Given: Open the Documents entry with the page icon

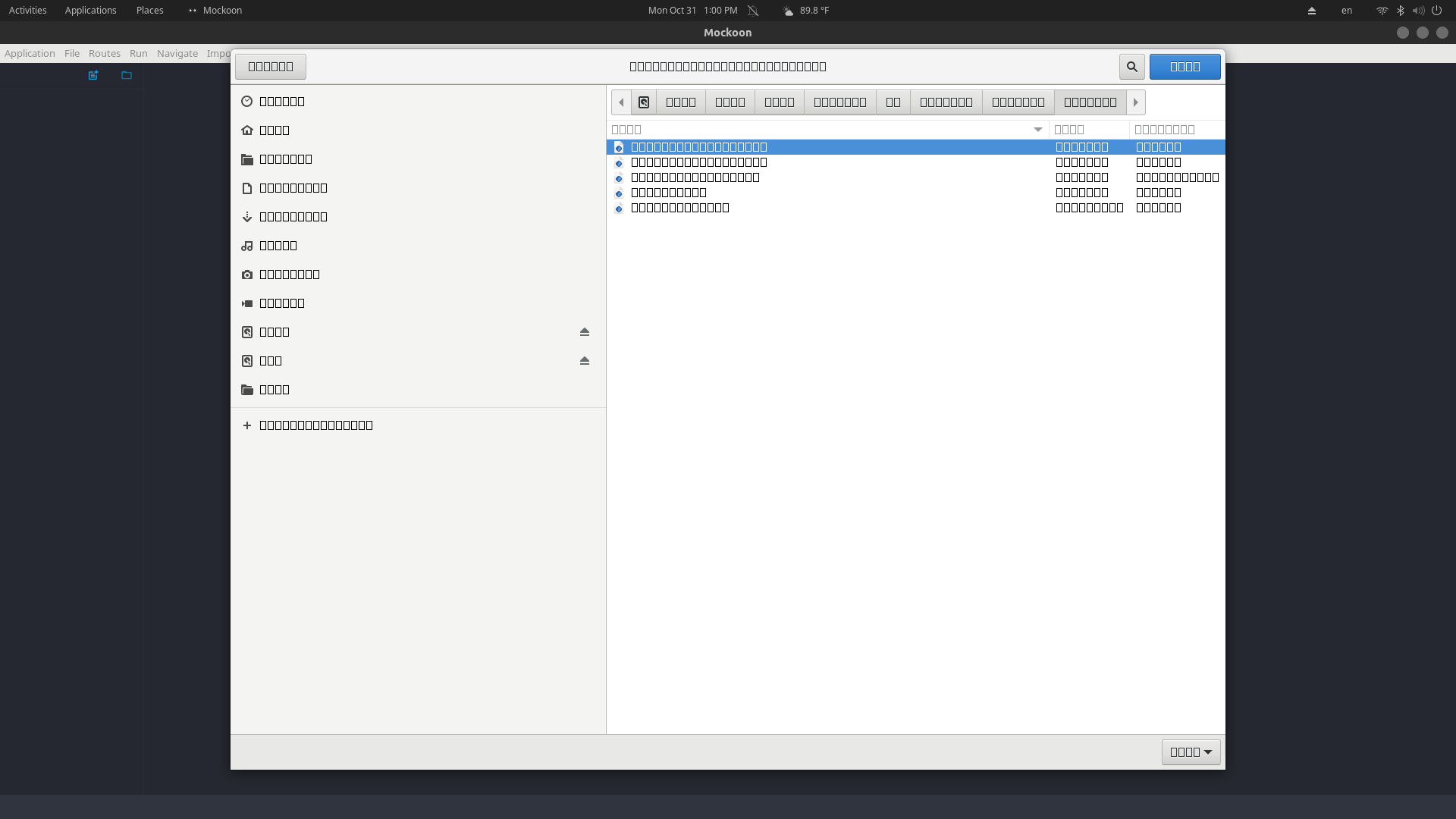Looking at the screenshot, I should coord(246,187).
